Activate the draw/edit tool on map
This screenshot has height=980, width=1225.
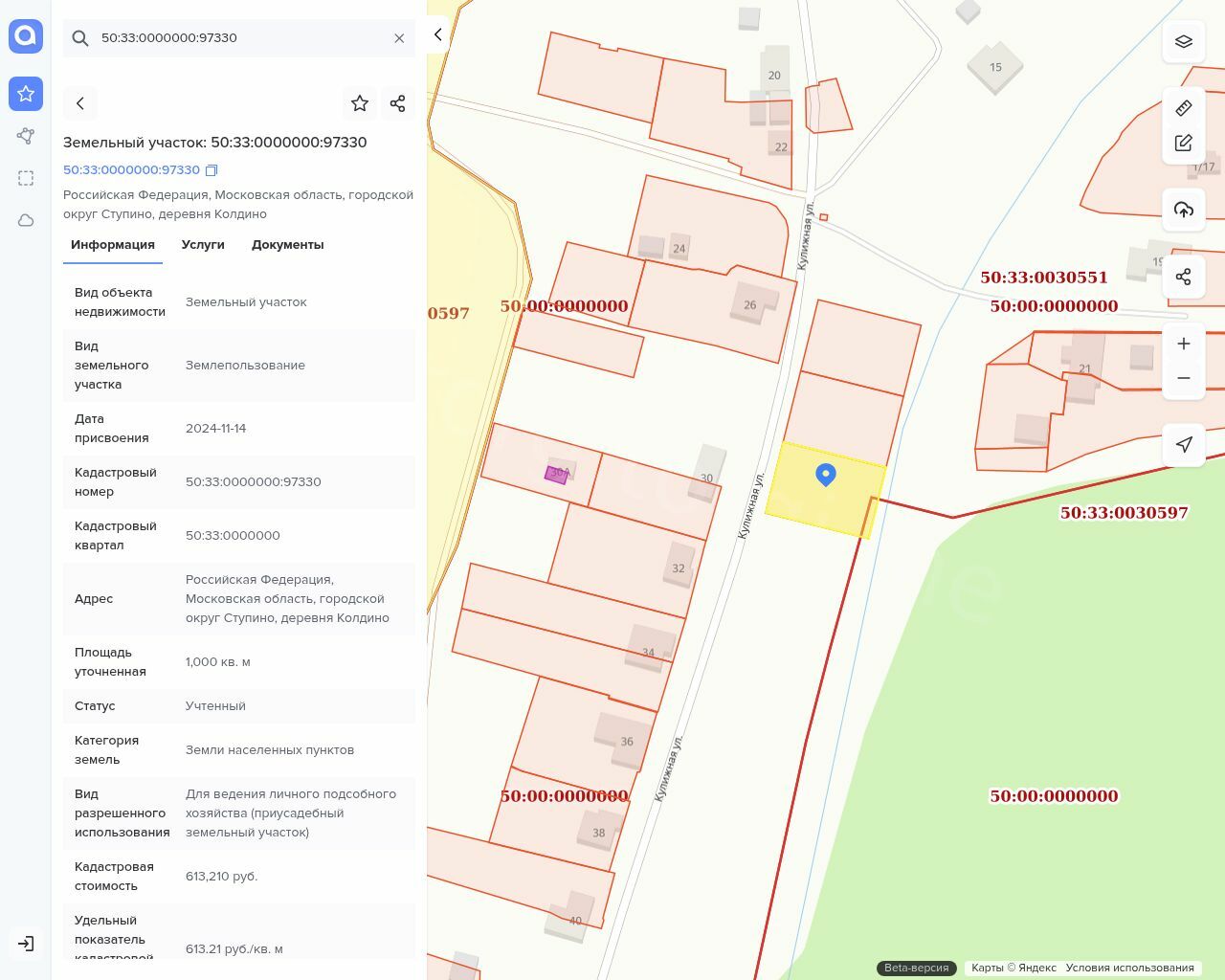click(x=1183, y=143)
